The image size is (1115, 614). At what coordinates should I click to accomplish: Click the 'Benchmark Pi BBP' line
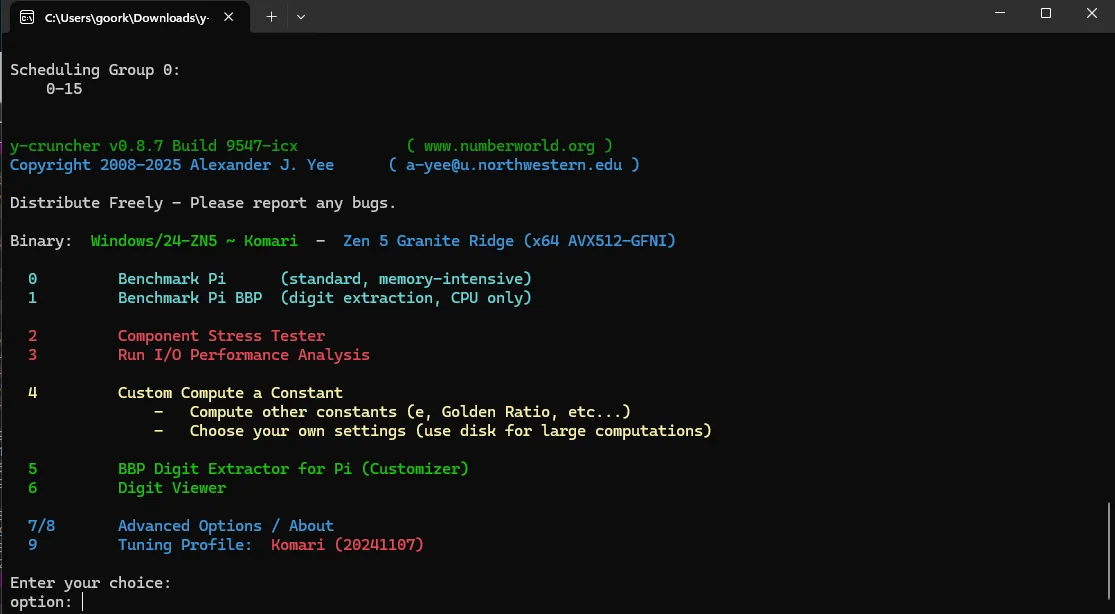324,298
